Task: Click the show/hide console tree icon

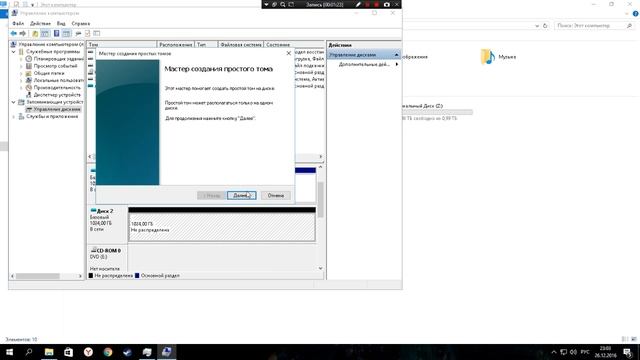Action: pos(45,33)
